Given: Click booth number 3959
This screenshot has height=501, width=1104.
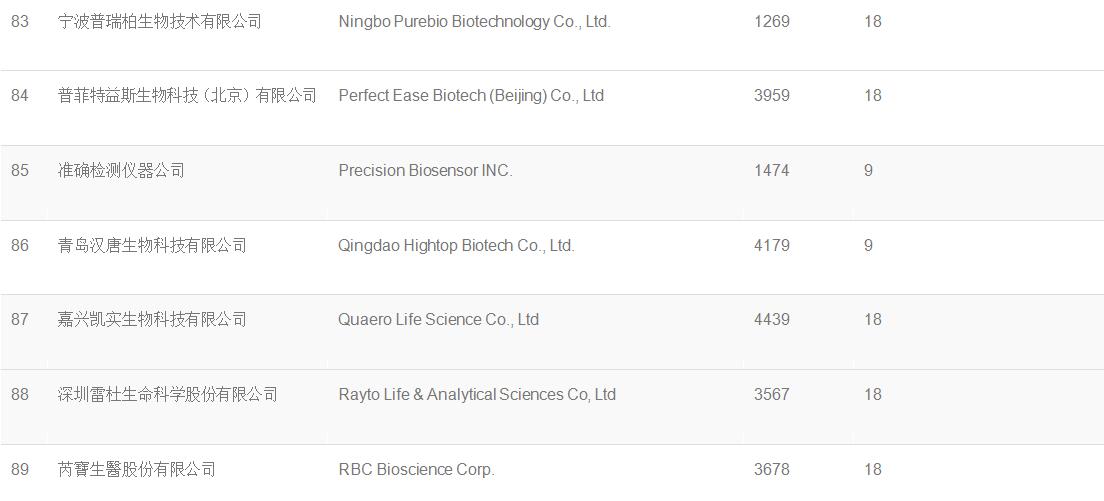Looking at the screenshot, I should [772, 96].
